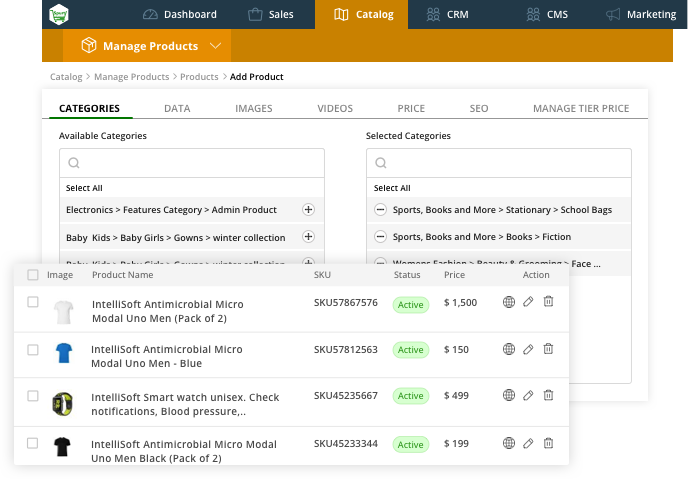Delete product SKU45233344 with trash icon
688x479 pixels.
point(548,443)
